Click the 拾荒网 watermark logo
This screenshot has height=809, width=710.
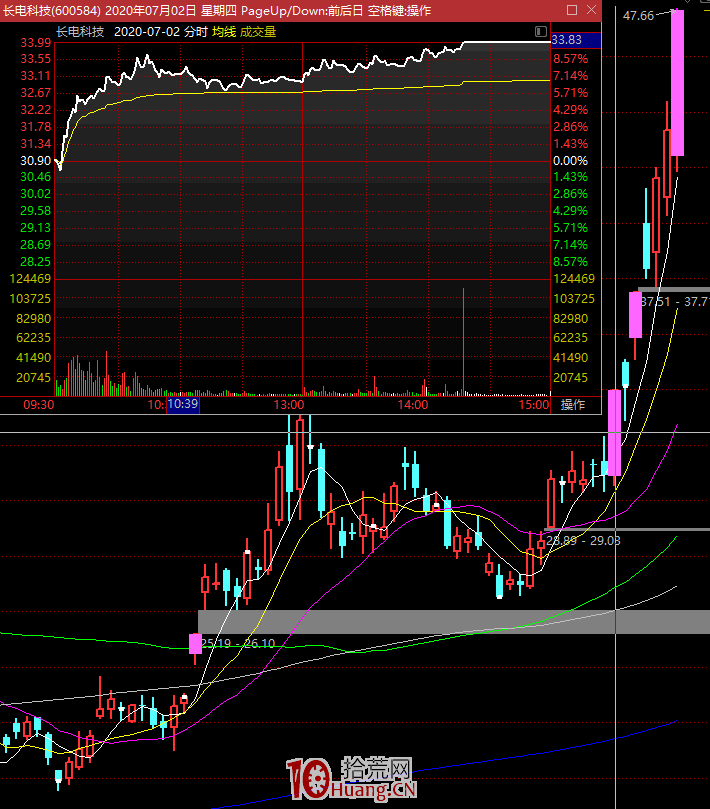(x=352, y=780)
